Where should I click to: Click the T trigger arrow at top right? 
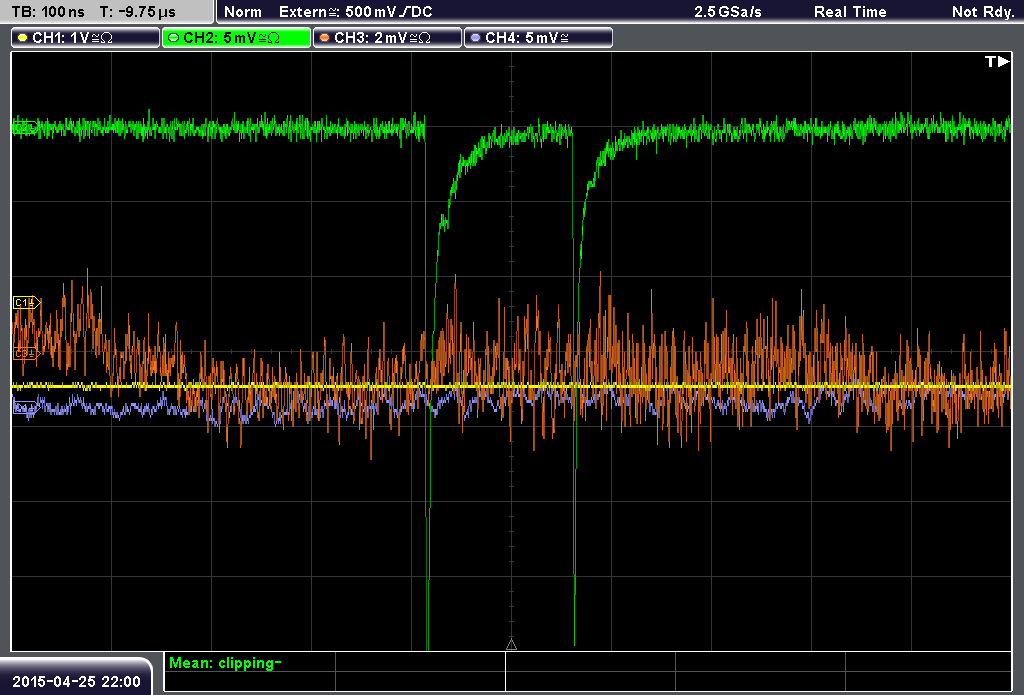click(997, 61)
